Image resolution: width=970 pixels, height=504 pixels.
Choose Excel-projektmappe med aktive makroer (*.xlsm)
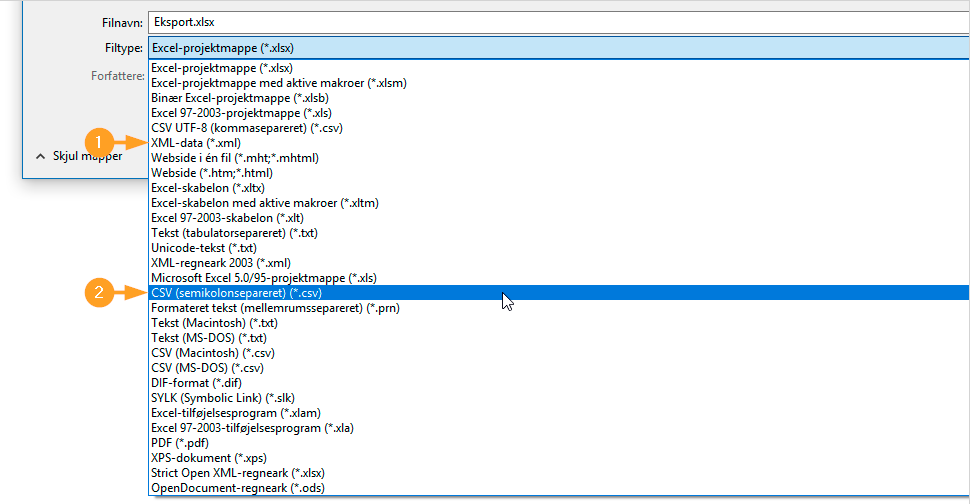(x=559, y=83)
